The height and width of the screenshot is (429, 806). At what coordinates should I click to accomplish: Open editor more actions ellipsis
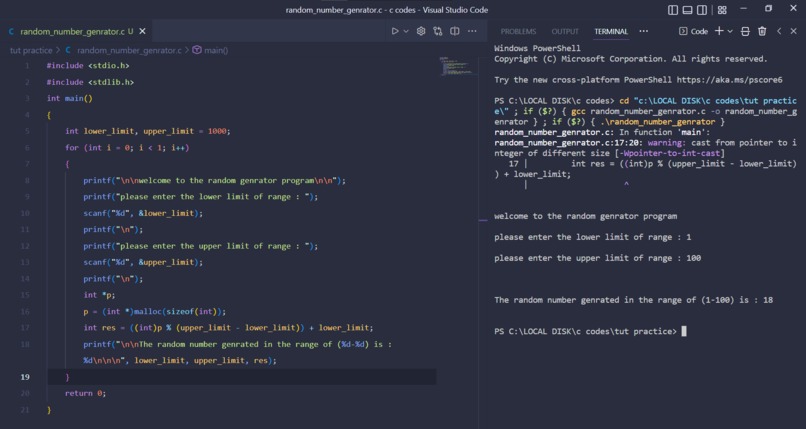(x=472, y=31)
